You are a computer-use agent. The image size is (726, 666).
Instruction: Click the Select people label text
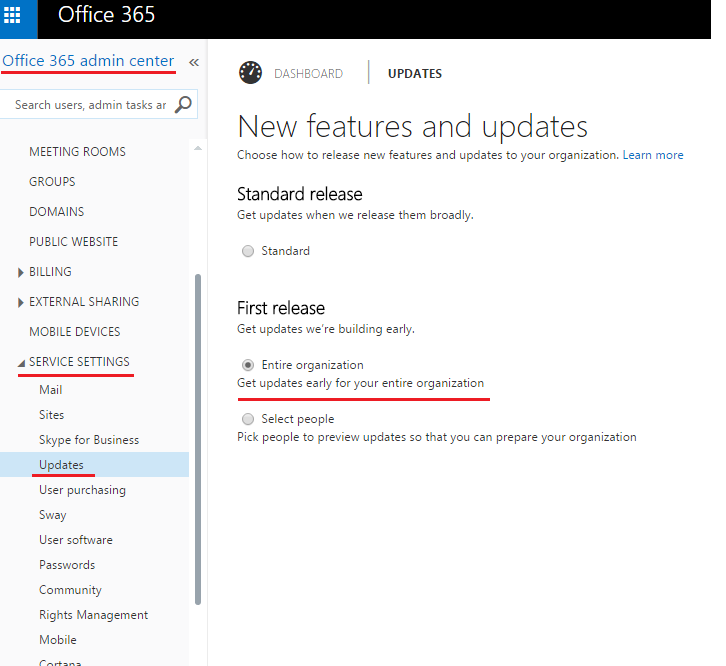[x=298, y=419]
